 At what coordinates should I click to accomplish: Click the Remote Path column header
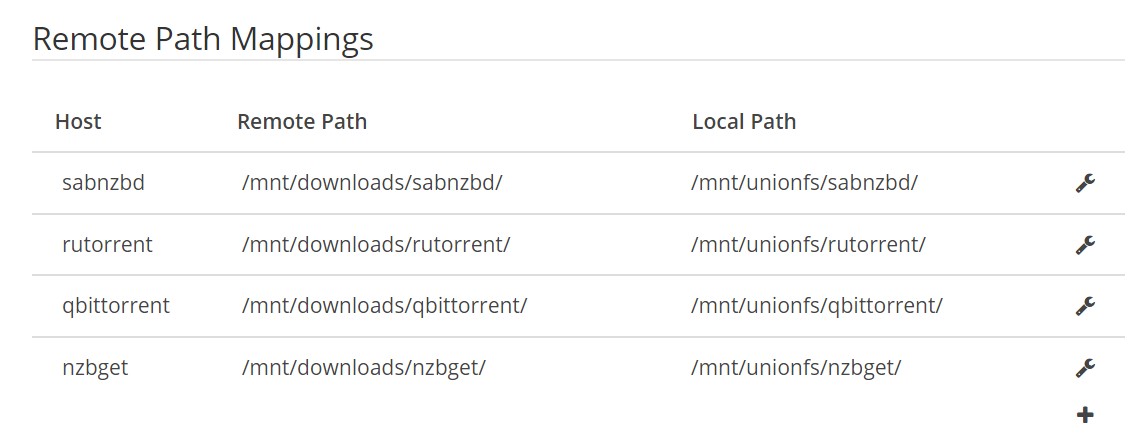point(302,122)
